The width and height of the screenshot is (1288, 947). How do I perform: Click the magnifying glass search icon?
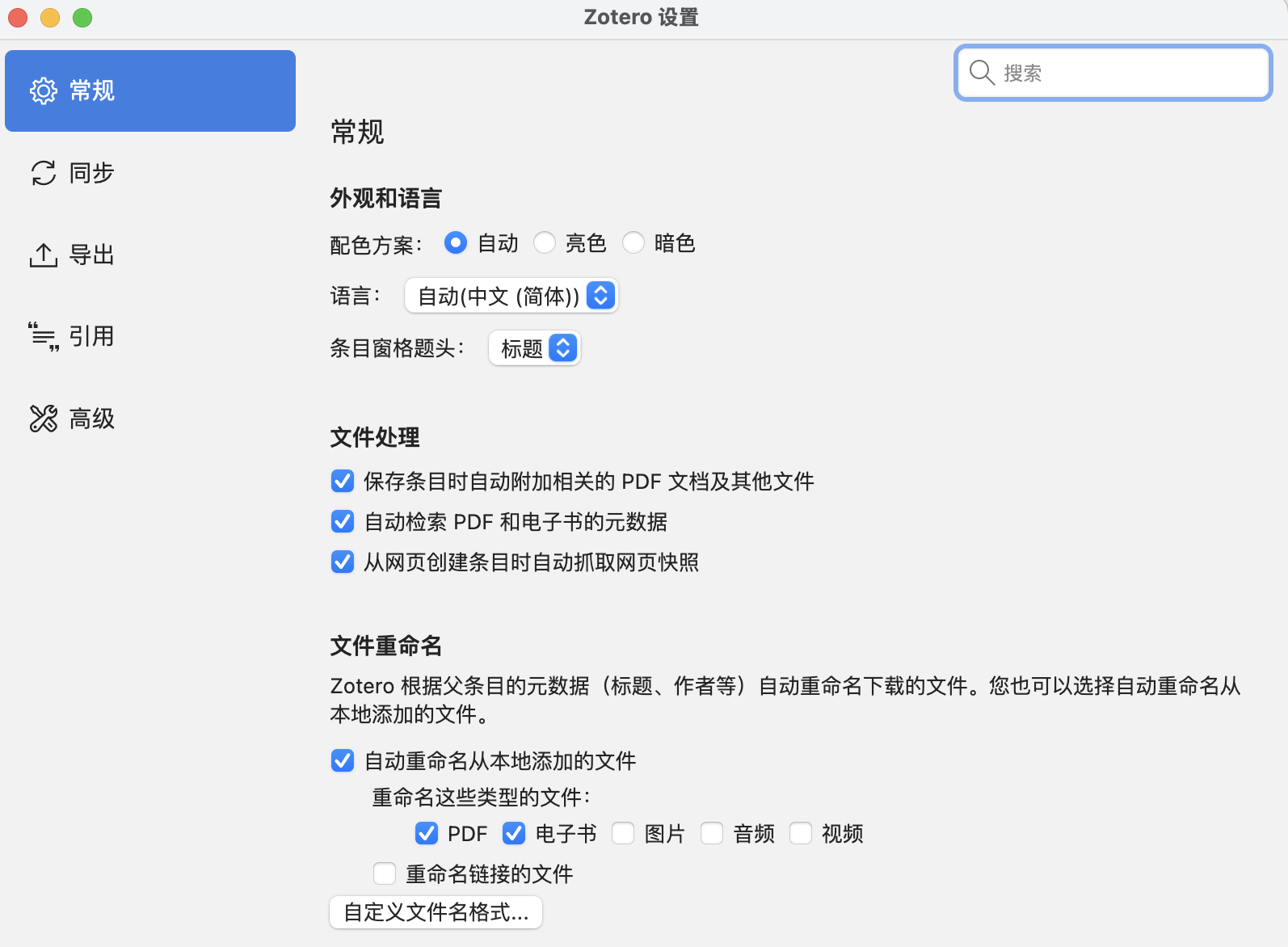(981, 73)
